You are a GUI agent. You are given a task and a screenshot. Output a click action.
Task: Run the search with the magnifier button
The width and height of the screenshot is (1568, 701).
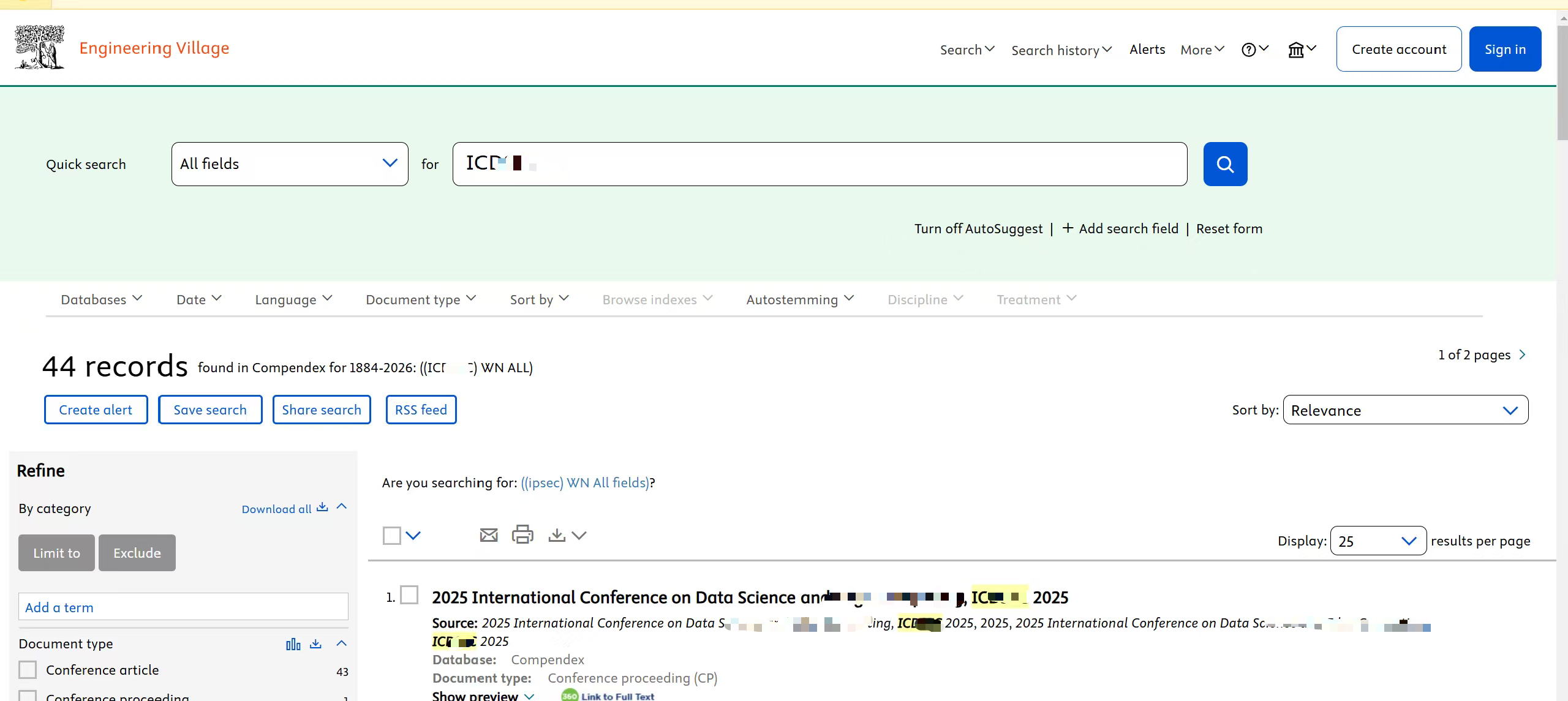(x=1225, y=164)
